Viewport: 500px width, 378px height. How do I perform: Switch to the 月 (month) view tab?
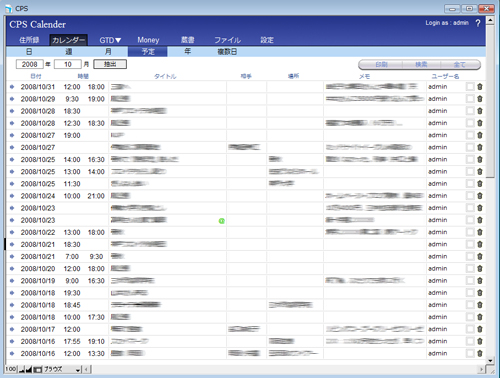coord(108,52)
